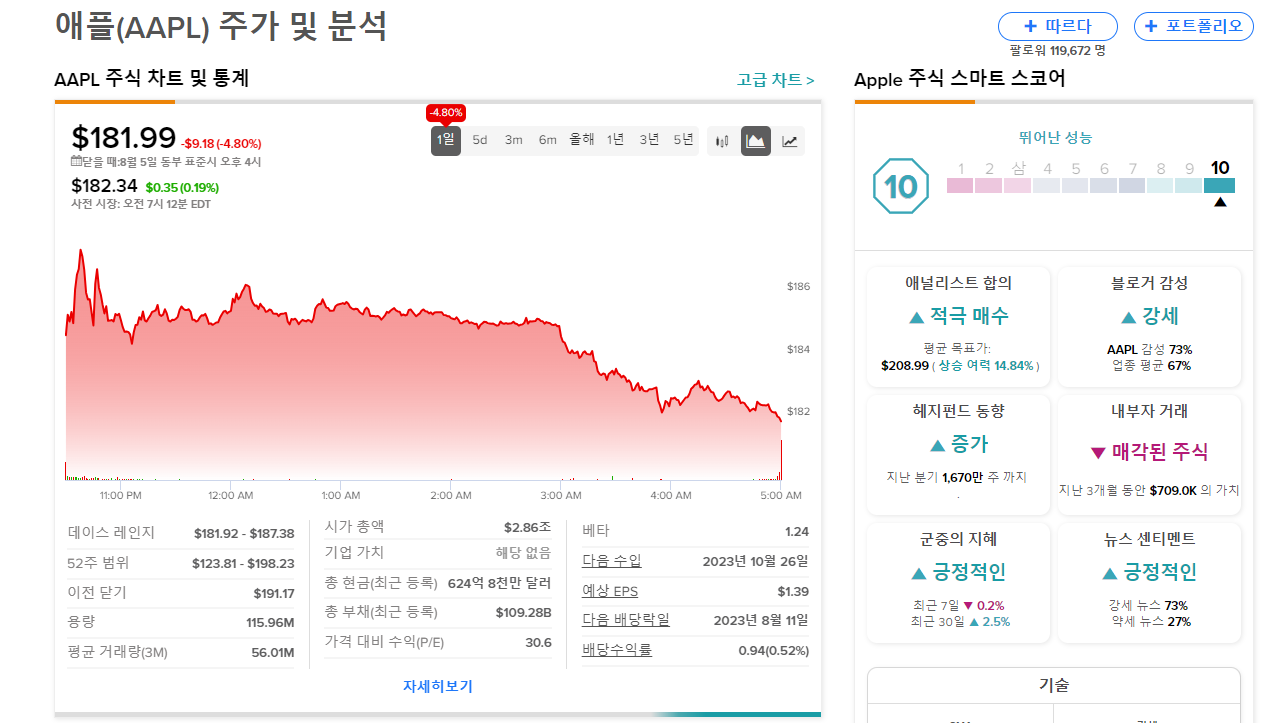Click the up arrow beside 강세

(x=1128, y=317)
